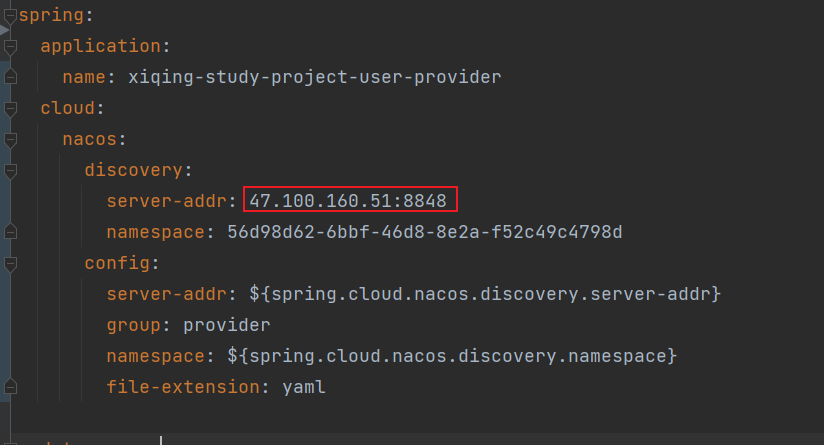Click the cloud key
The height and width of the screenshot is (445, 824).
coord(68,108)
